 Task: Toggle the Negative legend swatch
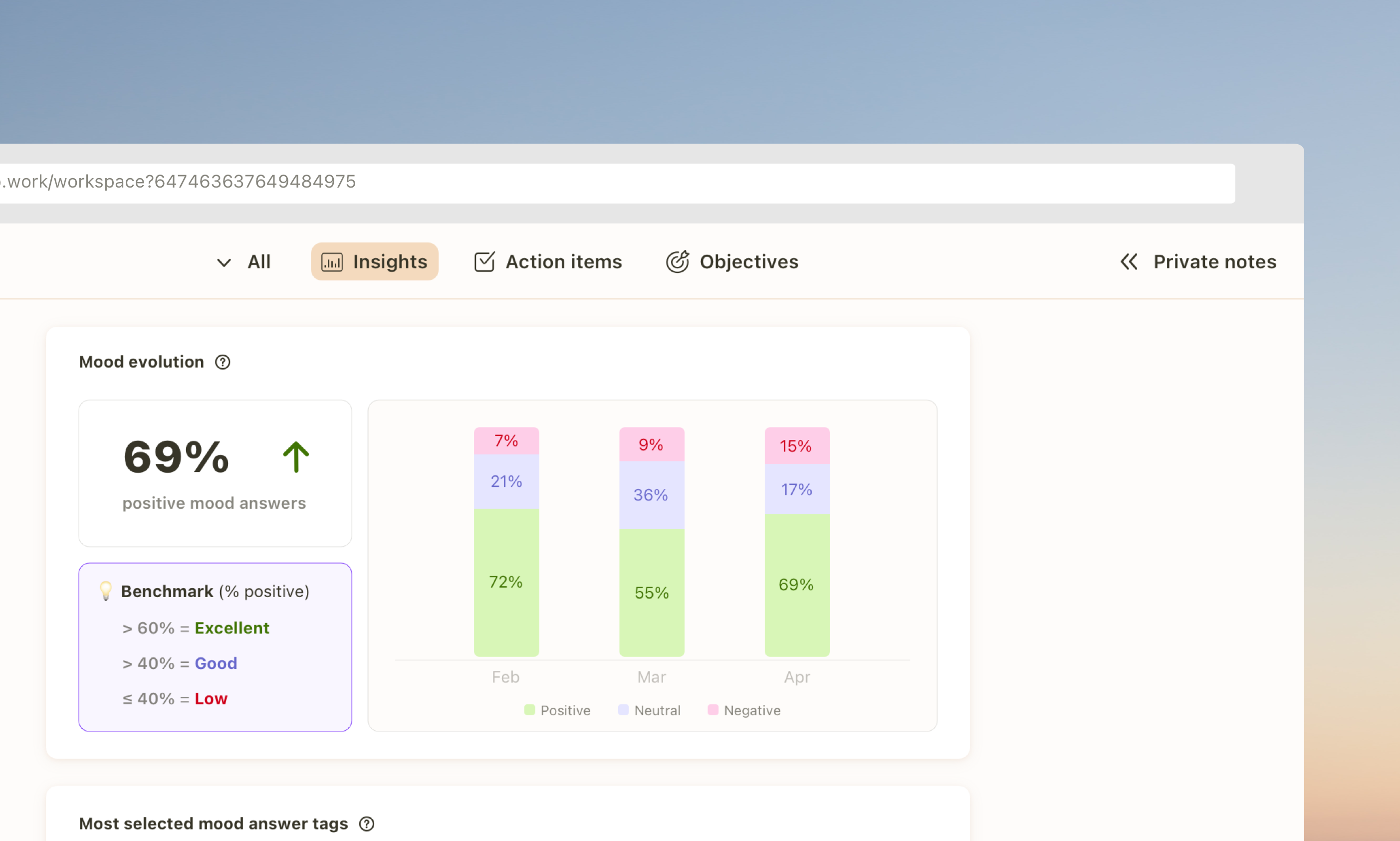click(712, 709)
